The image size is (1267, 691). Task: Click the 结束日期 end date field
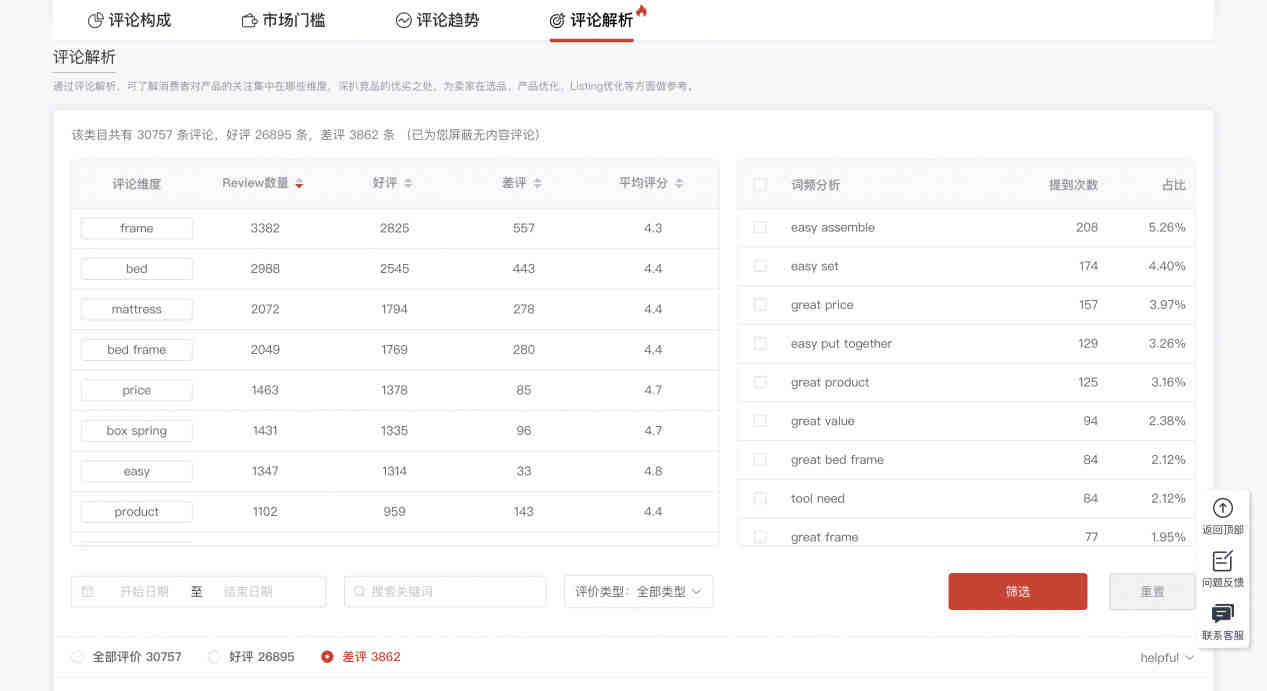click(x=248, y=592)
